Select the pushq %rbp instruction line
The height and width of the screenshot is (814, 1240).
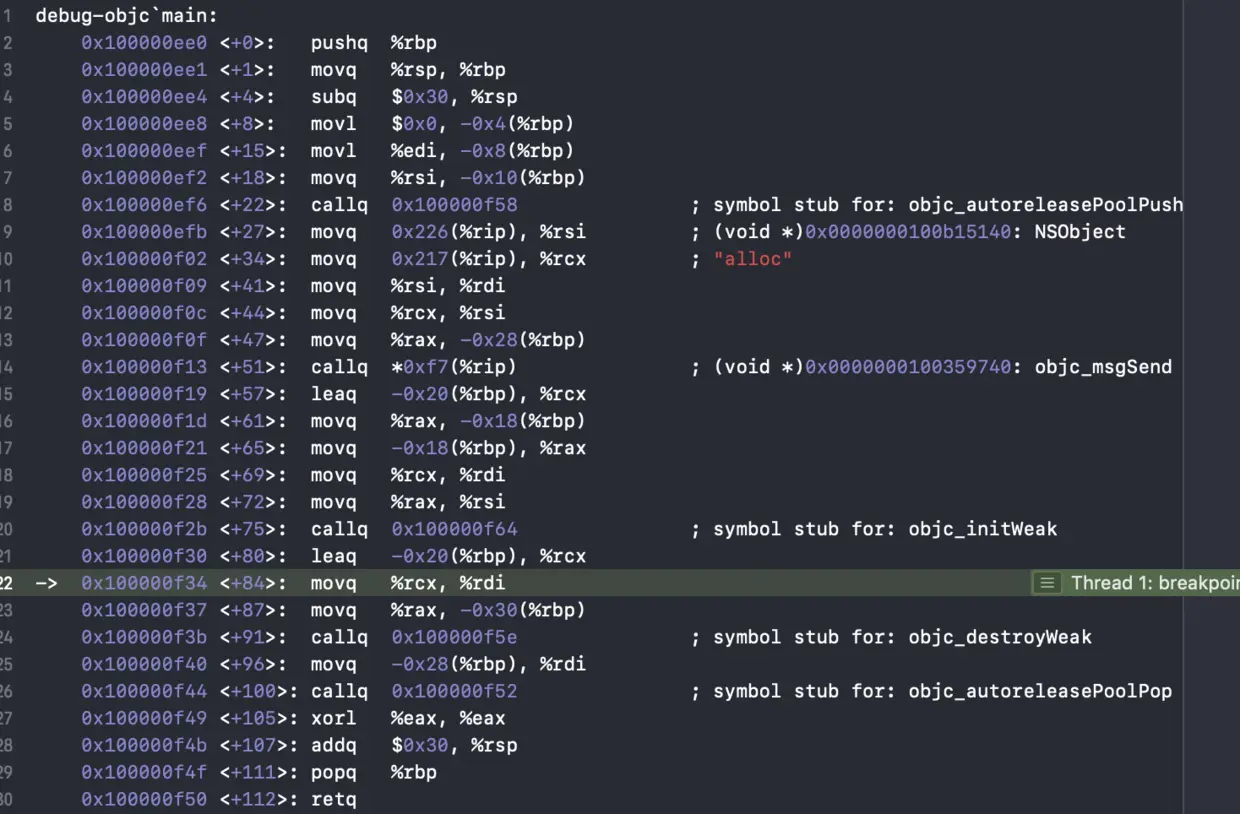click(373, 43)
